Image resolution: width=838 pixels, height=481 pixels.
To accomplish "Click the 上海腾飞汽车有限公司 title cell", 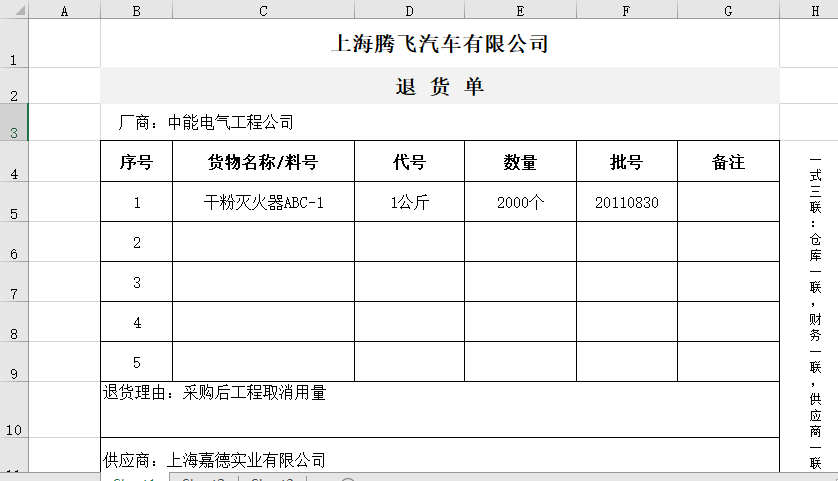I will point(439,44).
